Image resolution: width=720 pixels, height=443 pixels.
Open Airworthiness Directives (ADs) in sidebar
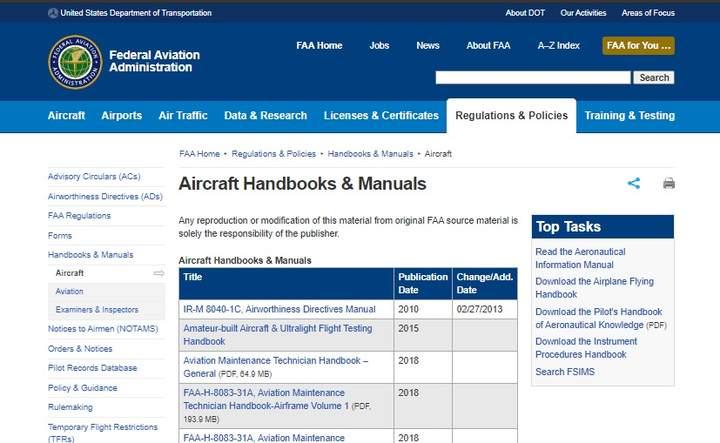105,196
